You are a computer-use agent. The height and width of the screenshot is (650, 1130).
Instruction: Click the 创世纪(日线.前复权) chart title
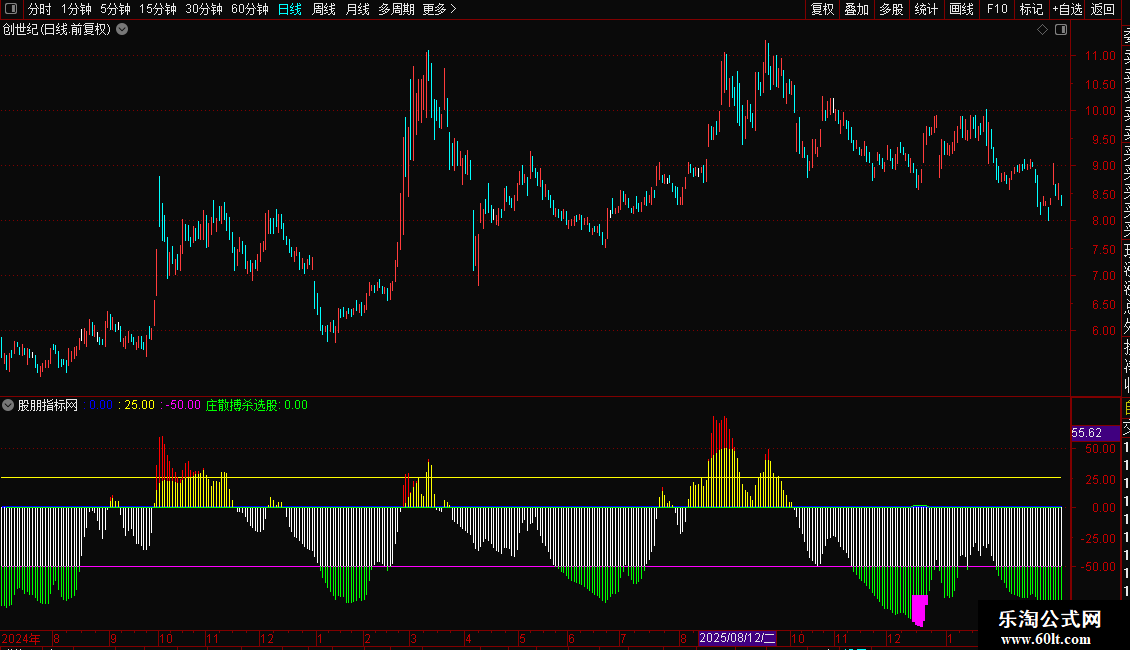pyautogui.click(x=57, y=30)
